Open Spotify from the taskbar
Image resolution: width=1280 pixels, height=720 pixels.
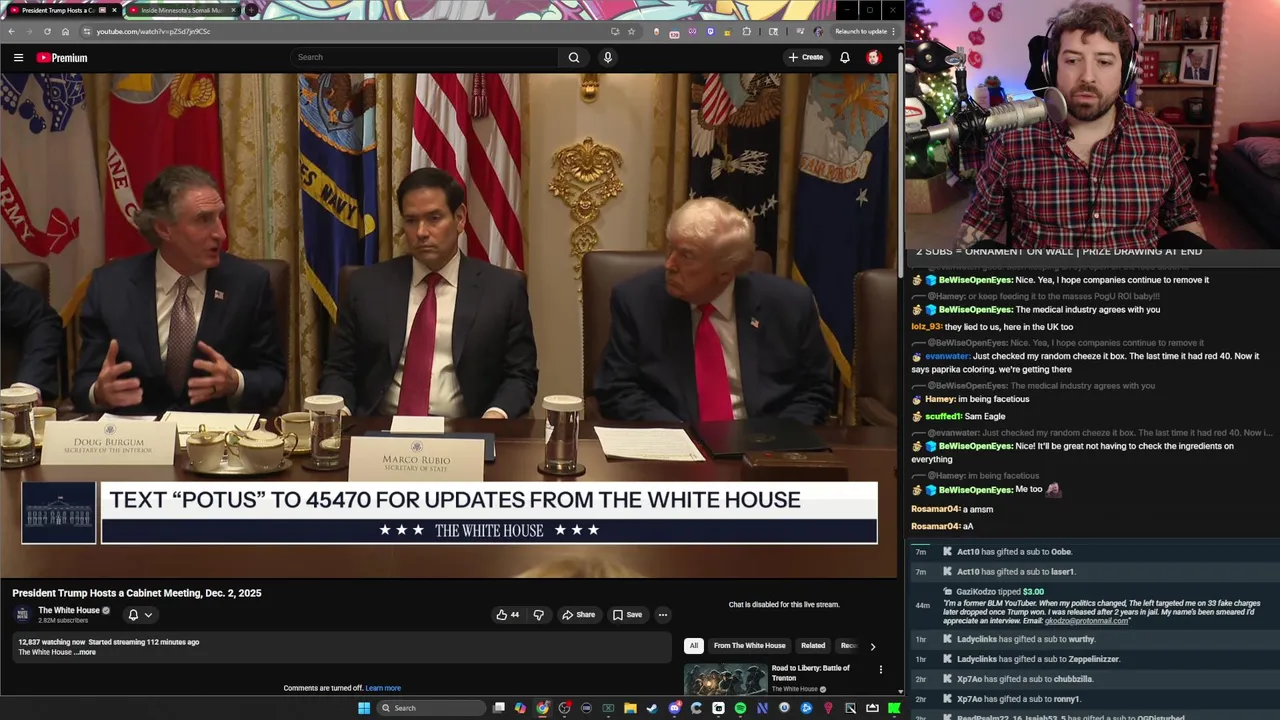[x=740, y=708]
